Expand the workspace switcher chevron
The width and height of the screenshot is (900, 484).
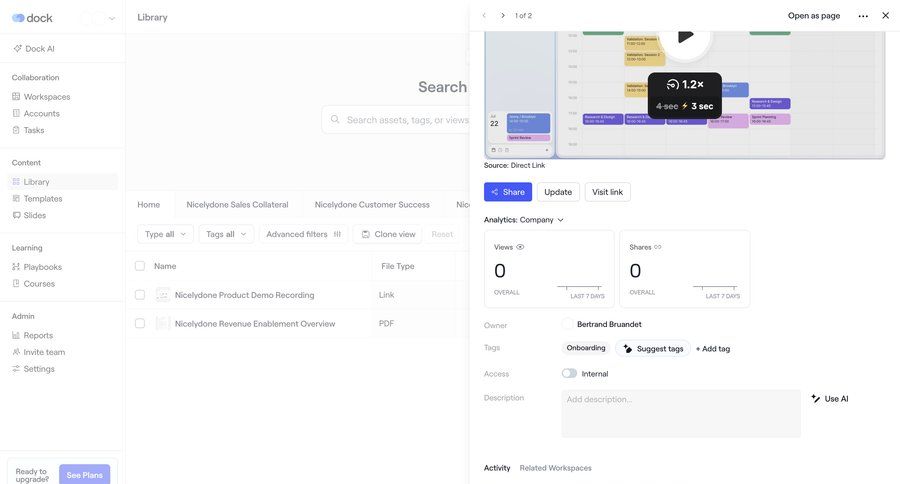click(x=112, y=18)
